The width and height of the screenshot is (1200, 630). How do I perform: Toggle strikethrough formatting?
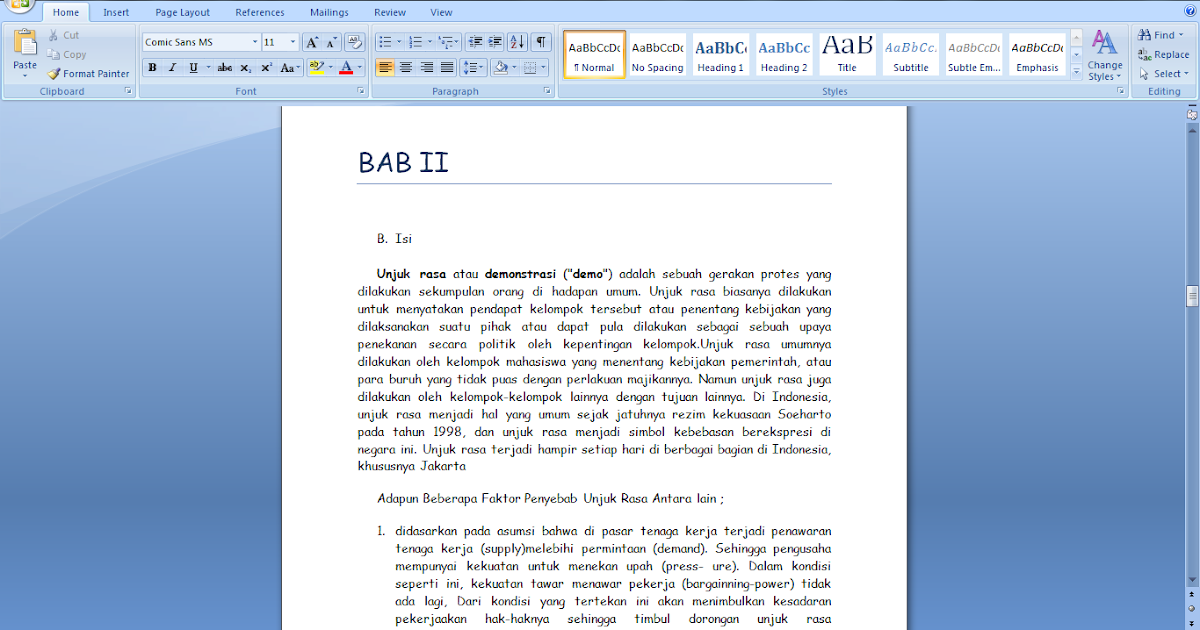[225, 68]
